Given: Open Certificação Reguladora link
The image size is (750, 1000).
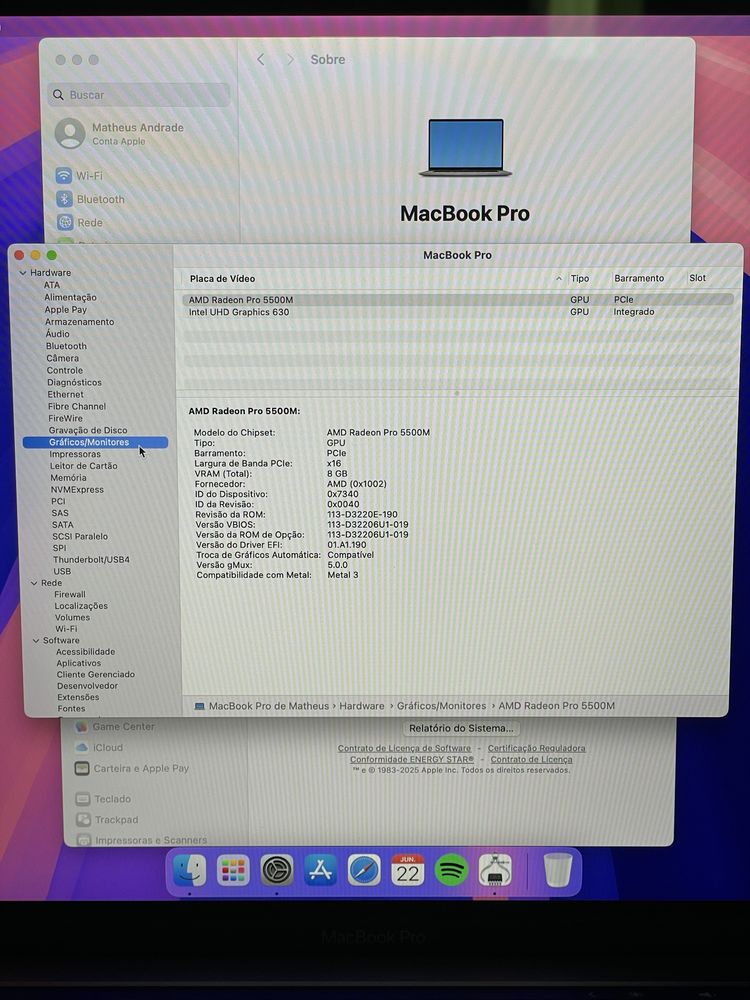Looking at the screenshot, I should [536, 748].
